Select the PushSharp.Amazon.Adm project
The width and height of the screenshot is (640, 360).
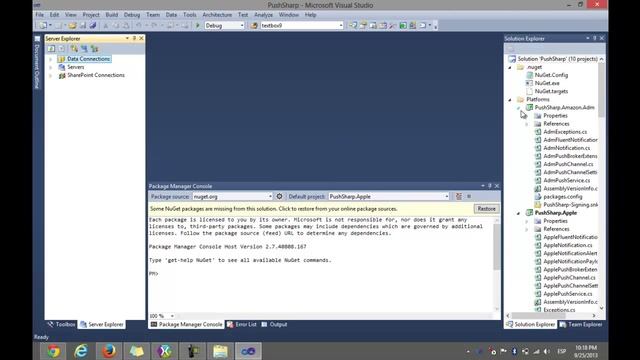[x=564, y=108]
